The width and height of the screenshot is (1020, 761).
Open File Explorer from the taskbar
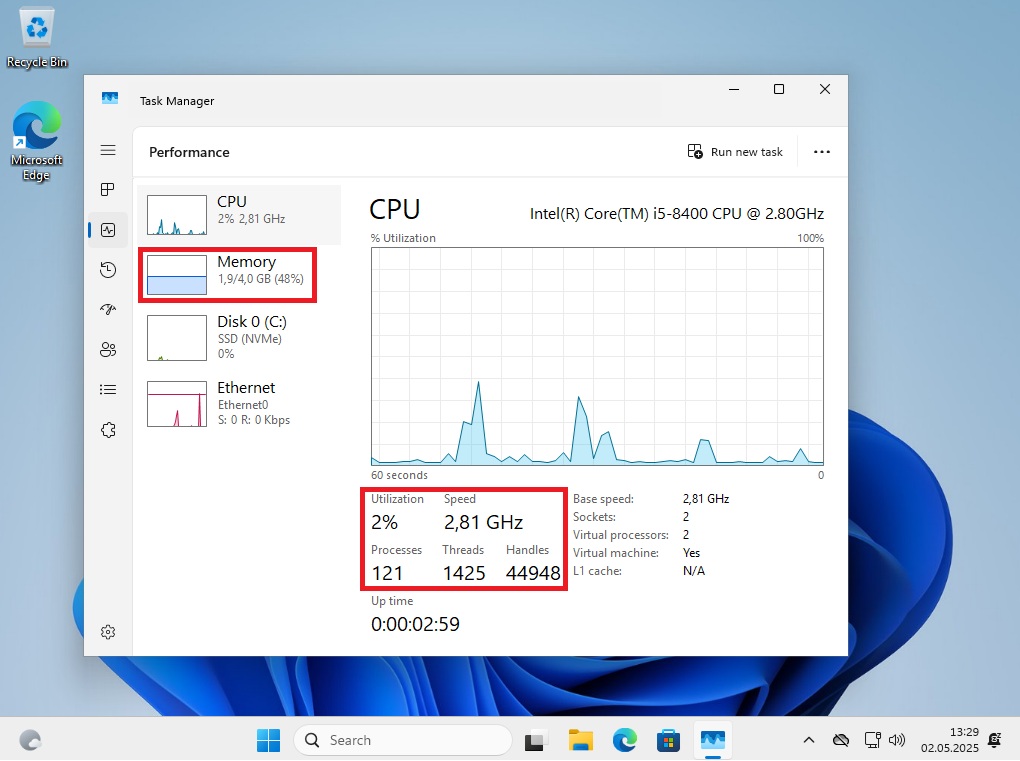pyautogui.click(x=580, y=740)
